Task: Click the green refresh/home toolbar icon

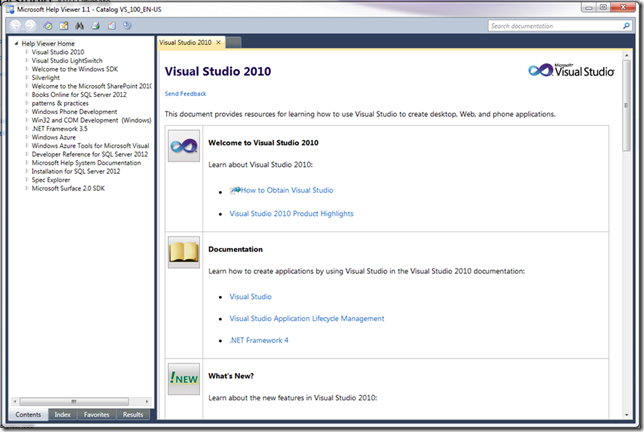Action: point(48,26)
